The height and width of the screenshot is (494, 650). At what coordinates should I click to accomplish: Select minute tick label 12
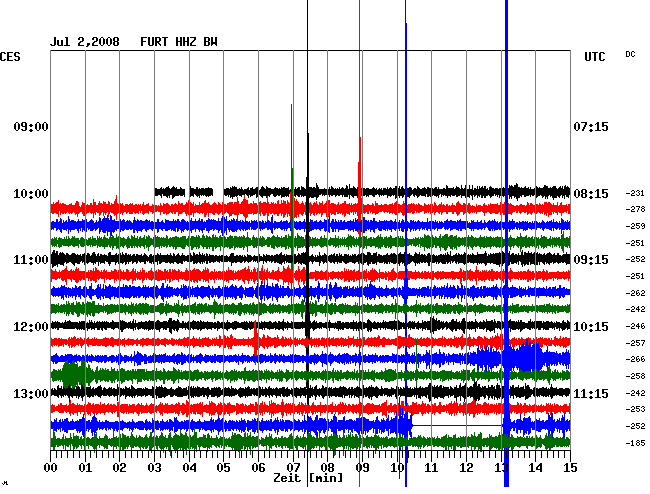click(x=466, y=468)
